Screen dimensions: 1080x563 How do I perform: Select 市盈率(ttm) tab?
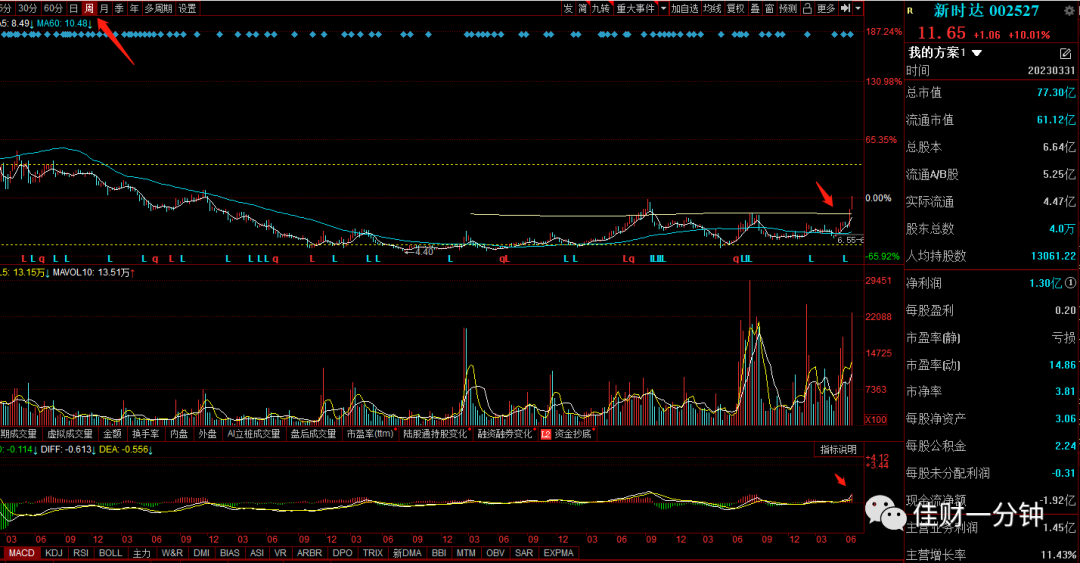(370, 434)
